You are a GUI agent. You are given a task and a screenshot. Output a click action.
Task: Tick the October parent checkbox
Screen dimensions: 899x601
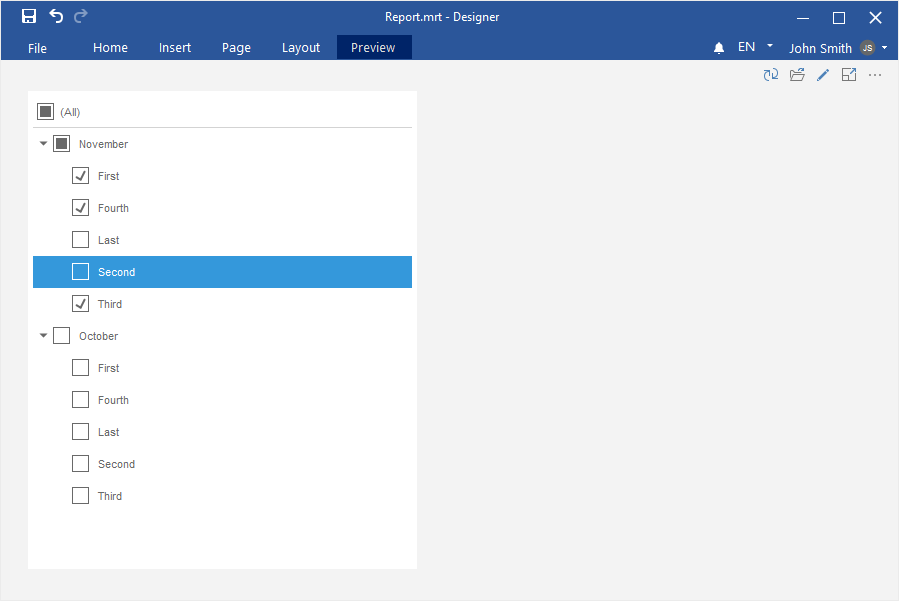point(62,336)
